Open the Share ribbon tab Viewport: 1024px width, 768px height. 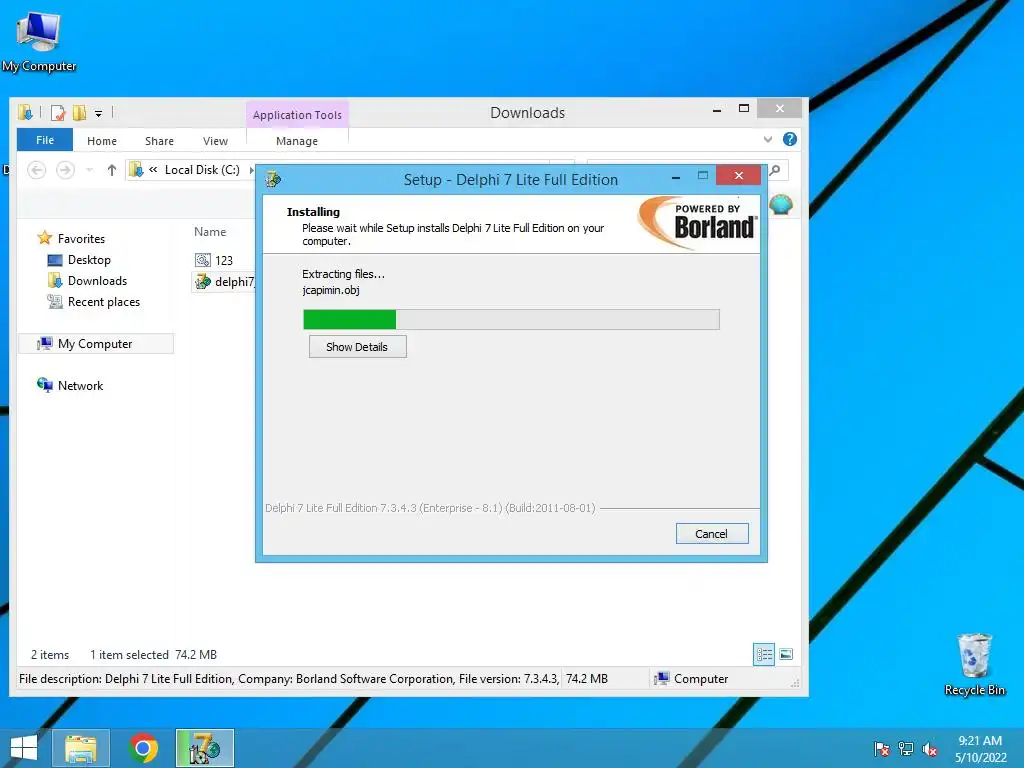tap(159, 141)
